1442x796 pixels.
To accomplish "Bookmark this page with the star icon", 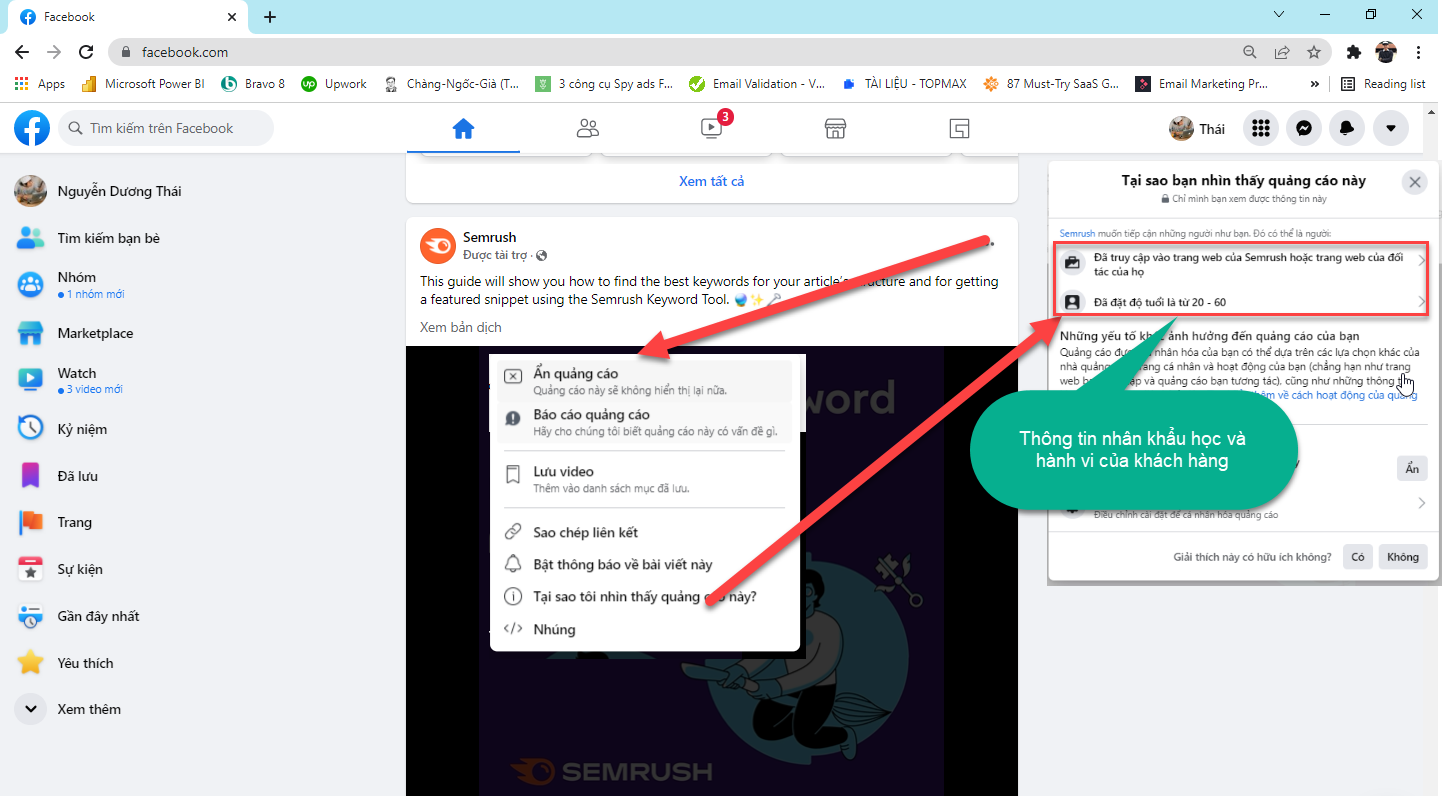I will click(x=1314, y=52).
